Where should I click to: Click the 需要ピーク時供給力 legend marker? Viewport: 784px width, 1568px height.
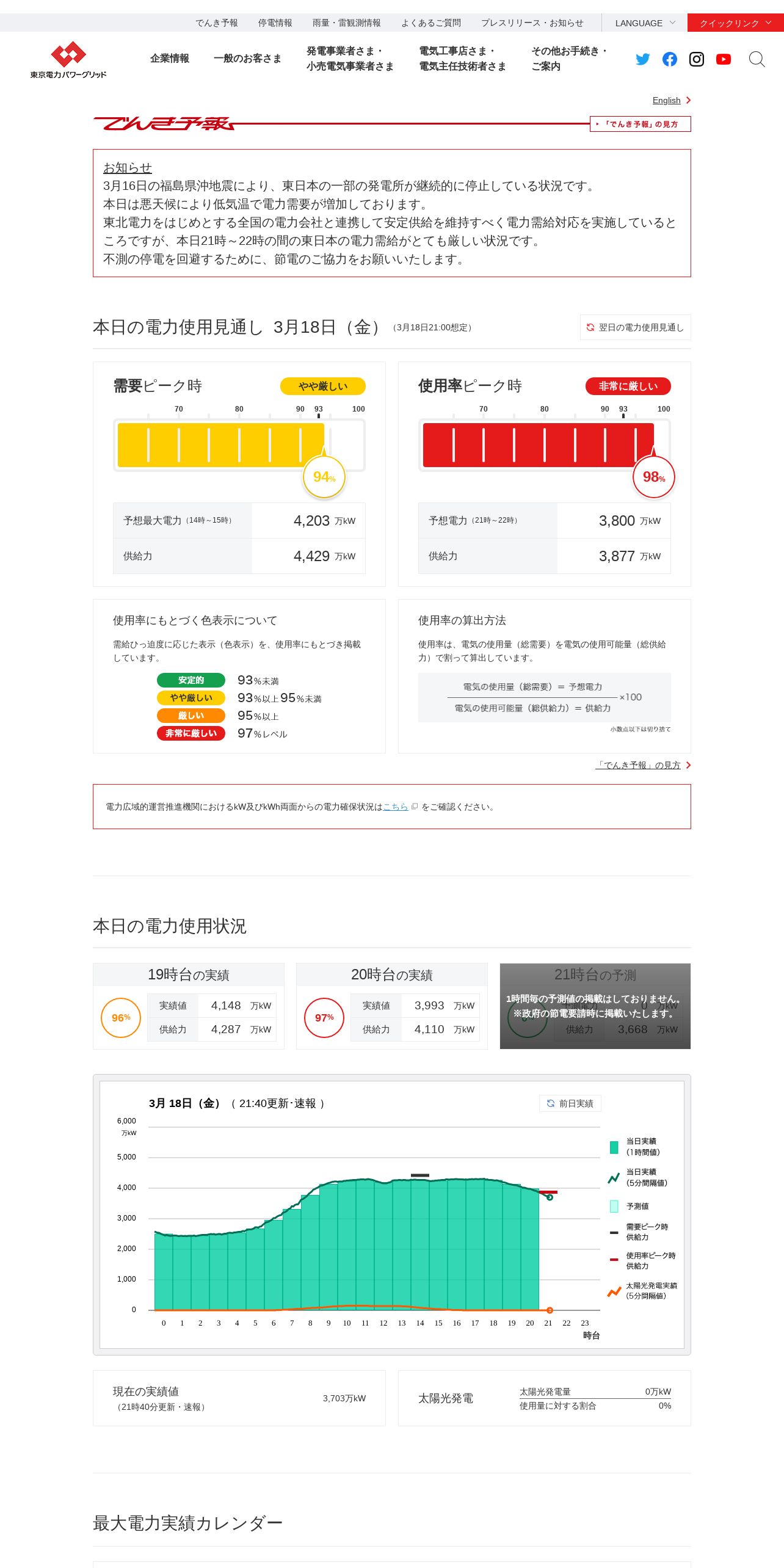(614, 1232)
